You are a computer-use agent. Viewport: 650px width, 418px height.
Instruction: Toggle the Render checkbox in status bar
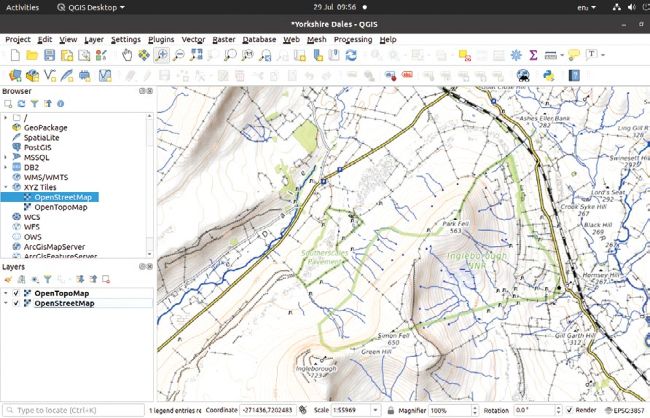click(570, 410)
